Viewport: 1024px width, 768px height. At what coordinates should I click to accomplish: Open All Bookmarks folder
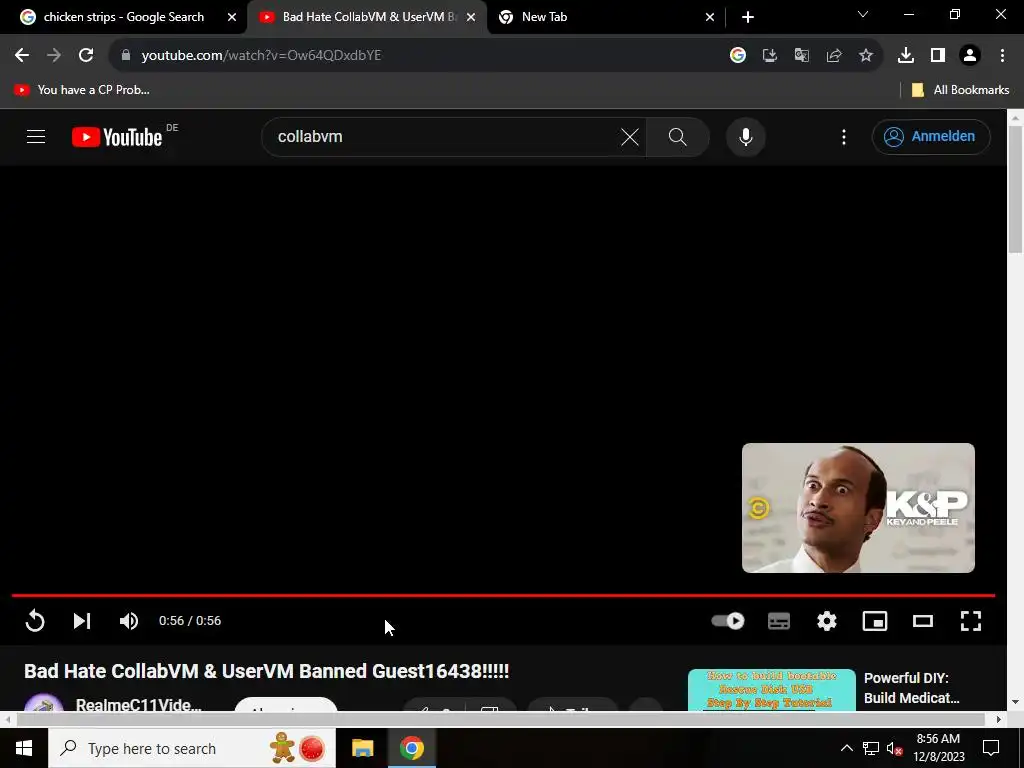tap(960, 90)
